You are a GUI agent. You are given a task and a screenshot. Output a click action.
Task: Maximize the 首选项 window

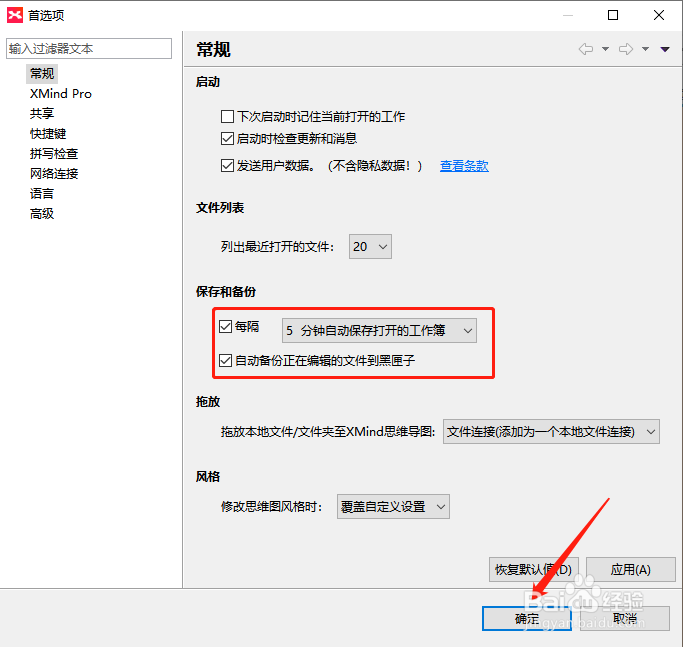pyautogui.click(x=613, y=15)
